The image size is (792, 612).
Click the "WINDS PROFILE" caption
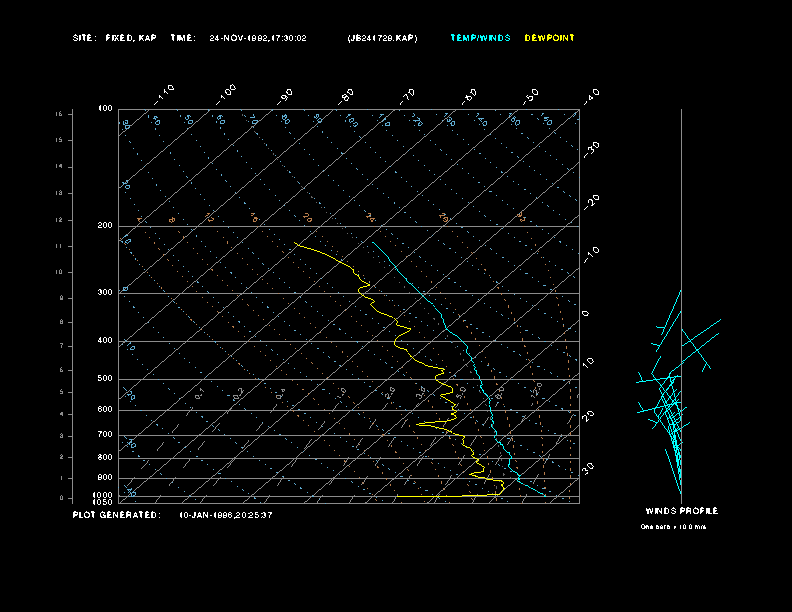click(x=682, y=511)
